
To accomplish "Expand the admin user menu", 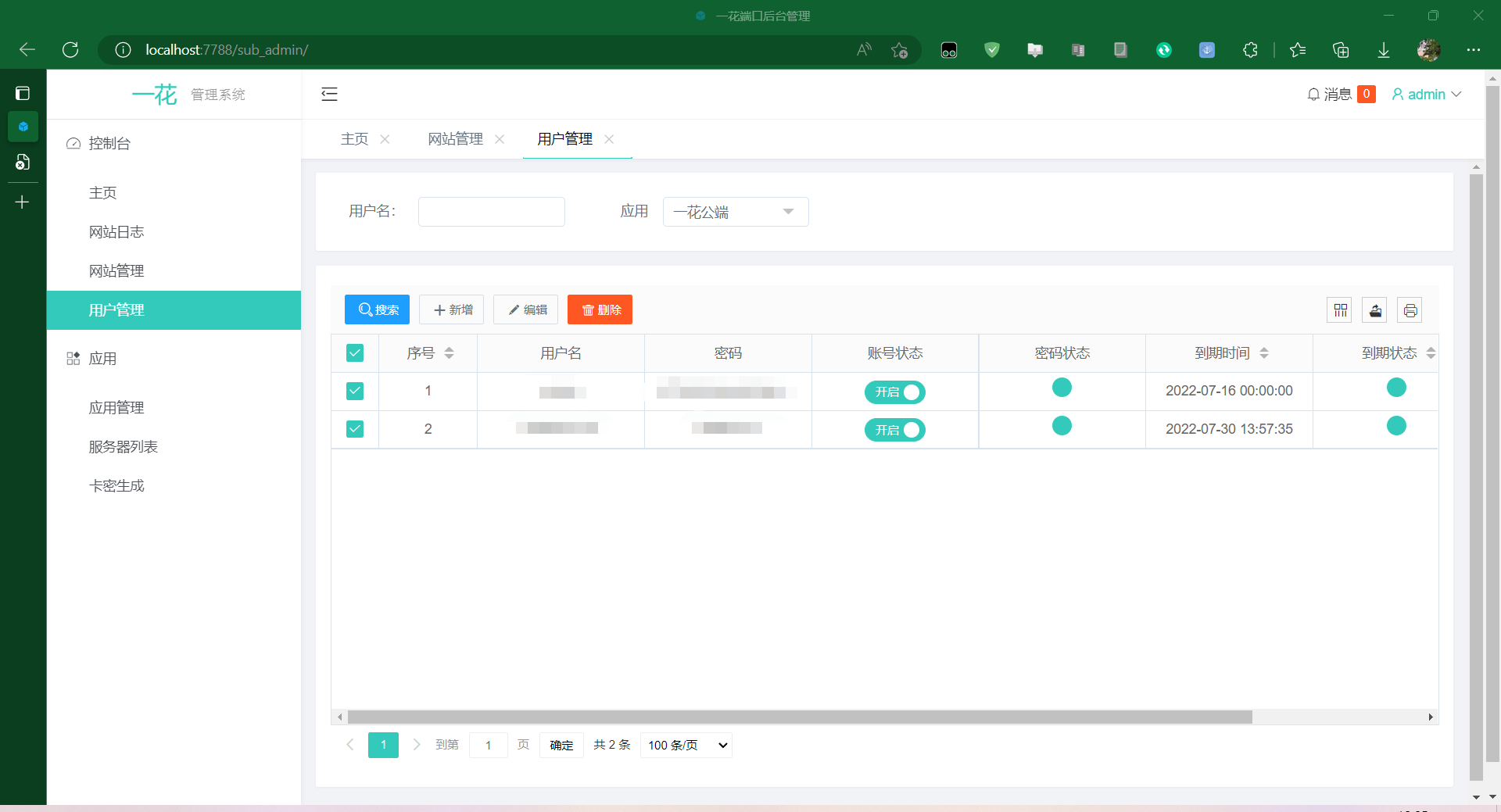I will tap(1426, 94).
